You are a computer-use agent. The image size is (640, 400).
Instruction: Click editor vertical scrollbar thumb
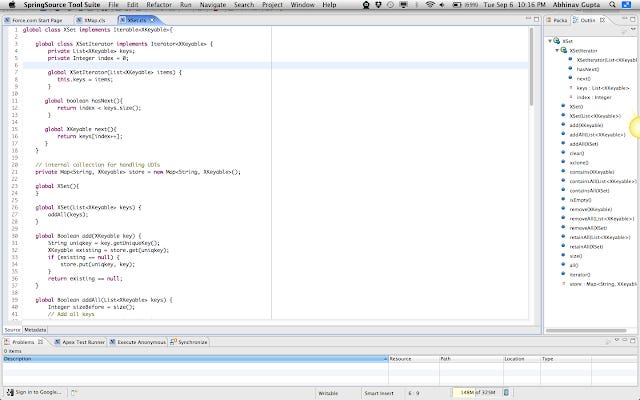pos(531,67)
